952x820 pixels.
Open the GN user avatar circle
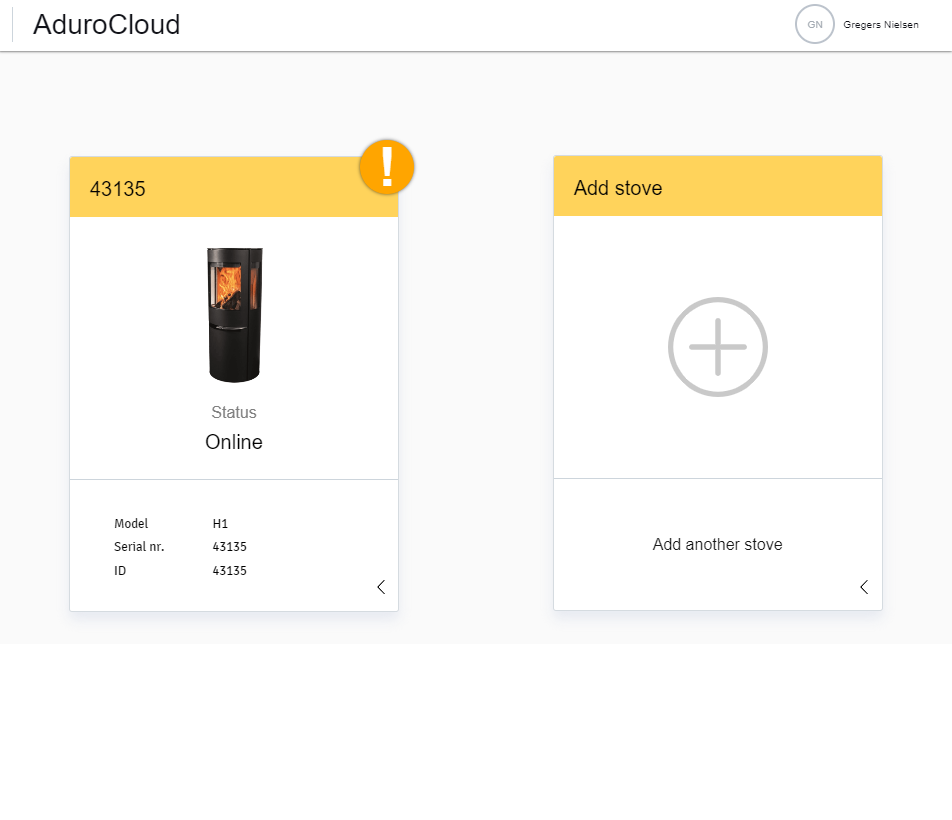point(814,24)
